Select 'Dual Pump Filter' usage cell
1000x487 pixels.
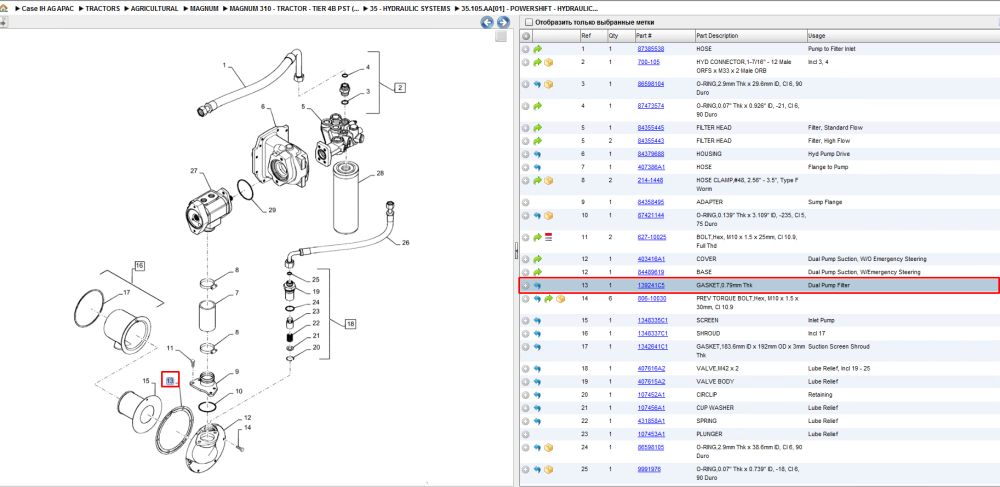tap(827, 286)
